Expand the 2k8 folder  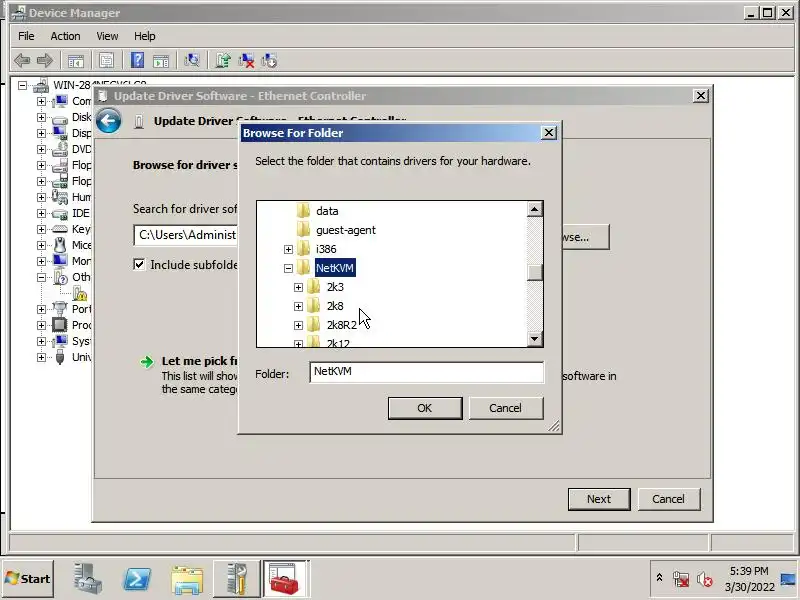click(298, 306)
